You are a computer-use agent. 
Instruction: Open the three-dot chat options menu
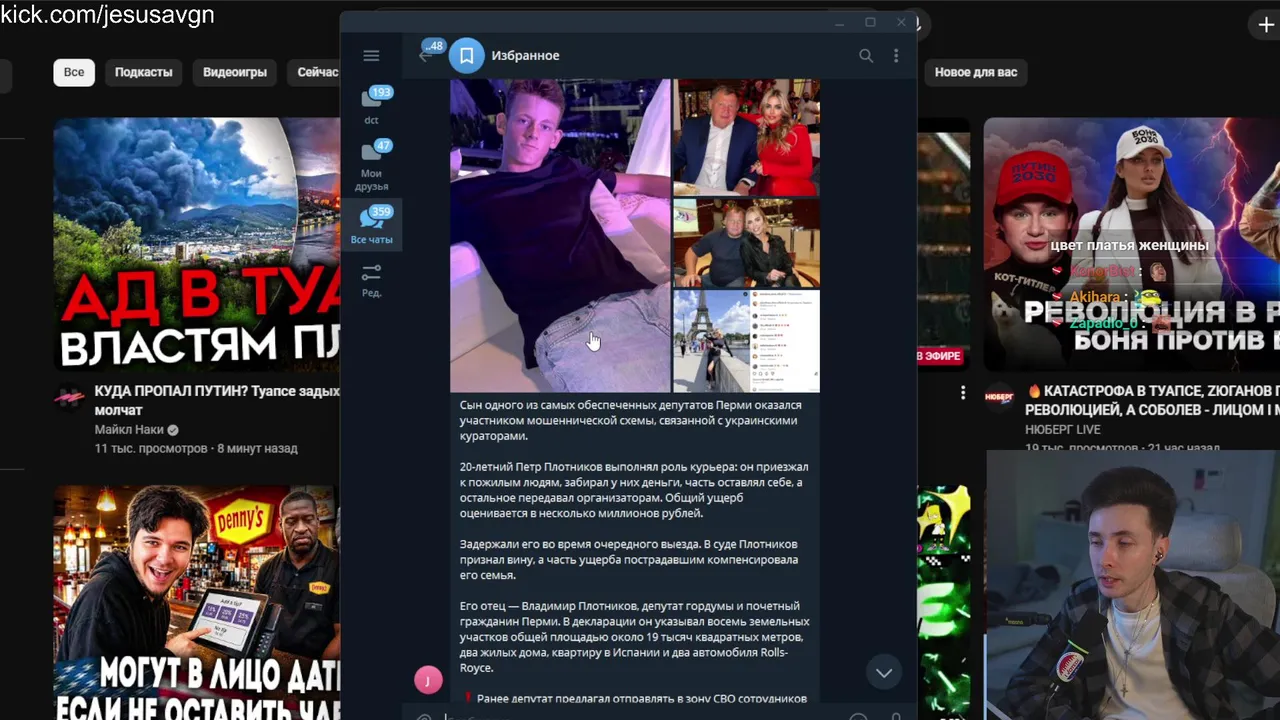[896, 56]
